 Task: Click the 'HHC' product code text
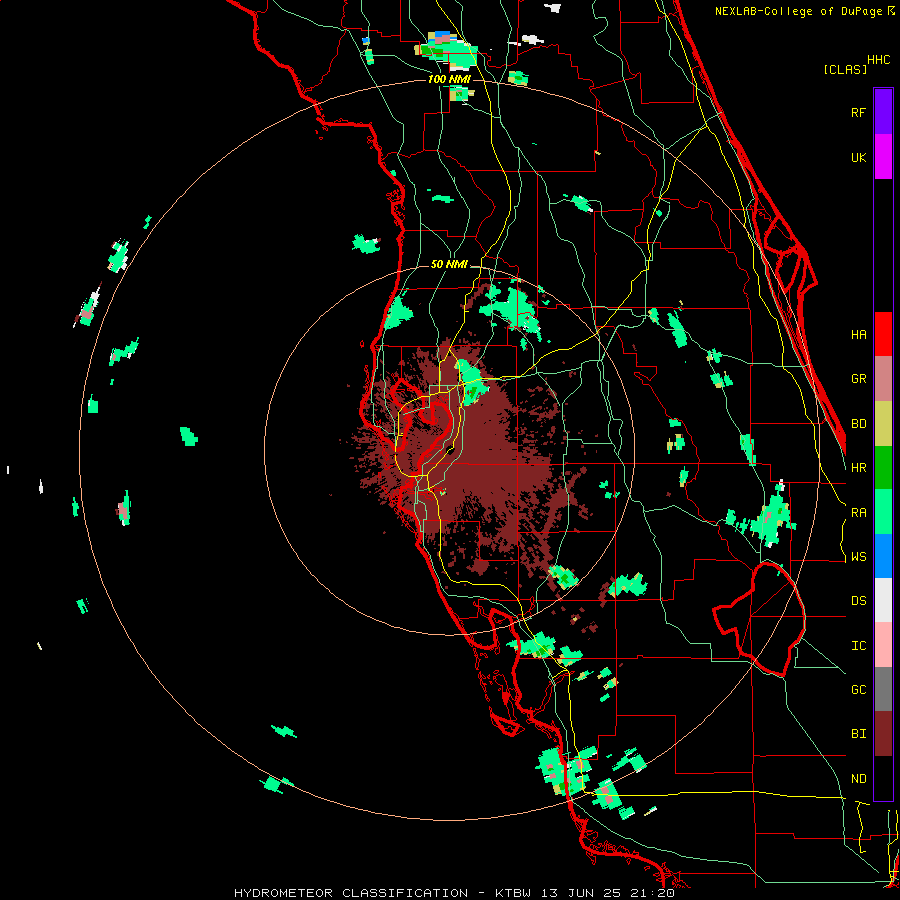[x=879, y=60]
